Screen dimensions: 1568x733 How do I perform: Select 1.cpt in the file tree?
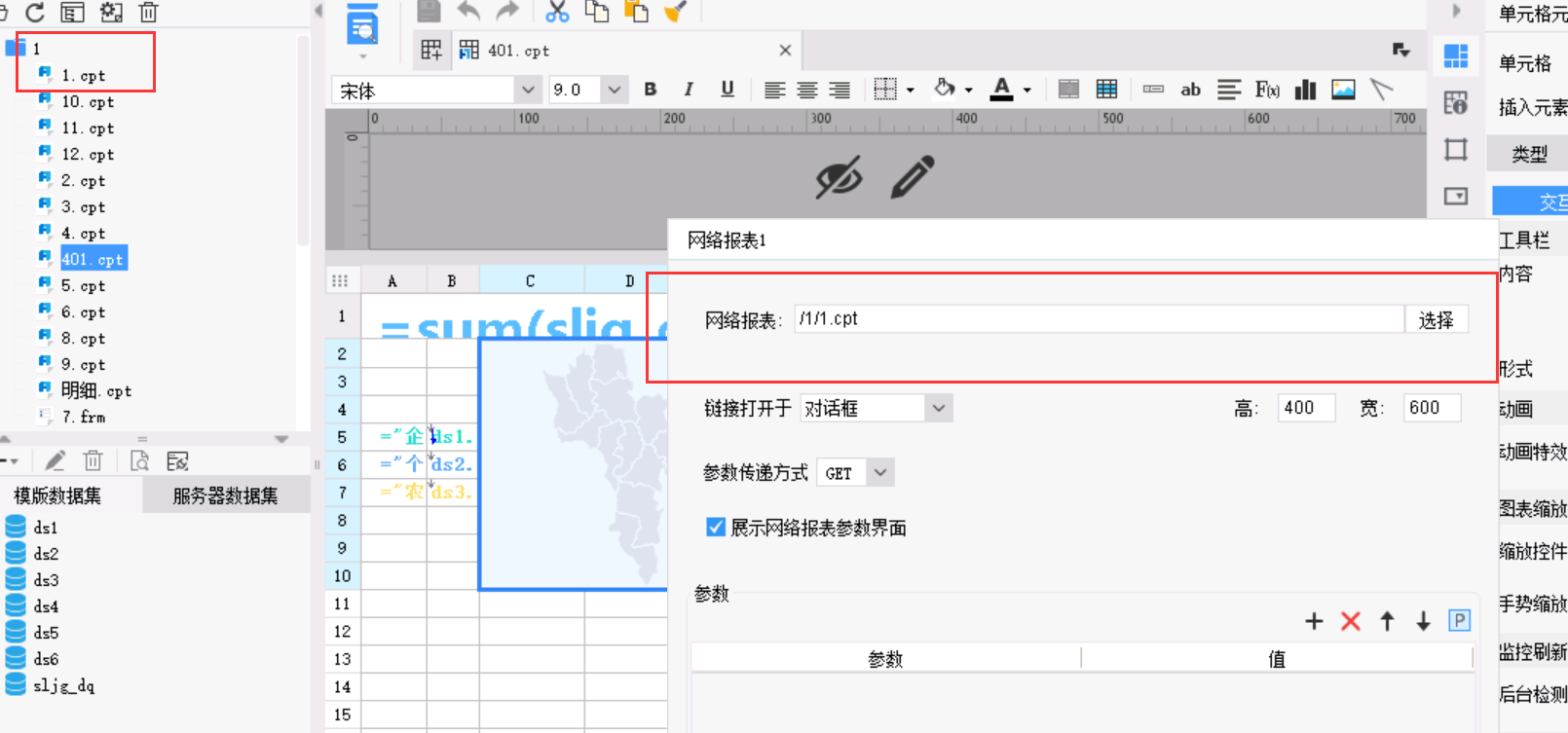(83, 75)
